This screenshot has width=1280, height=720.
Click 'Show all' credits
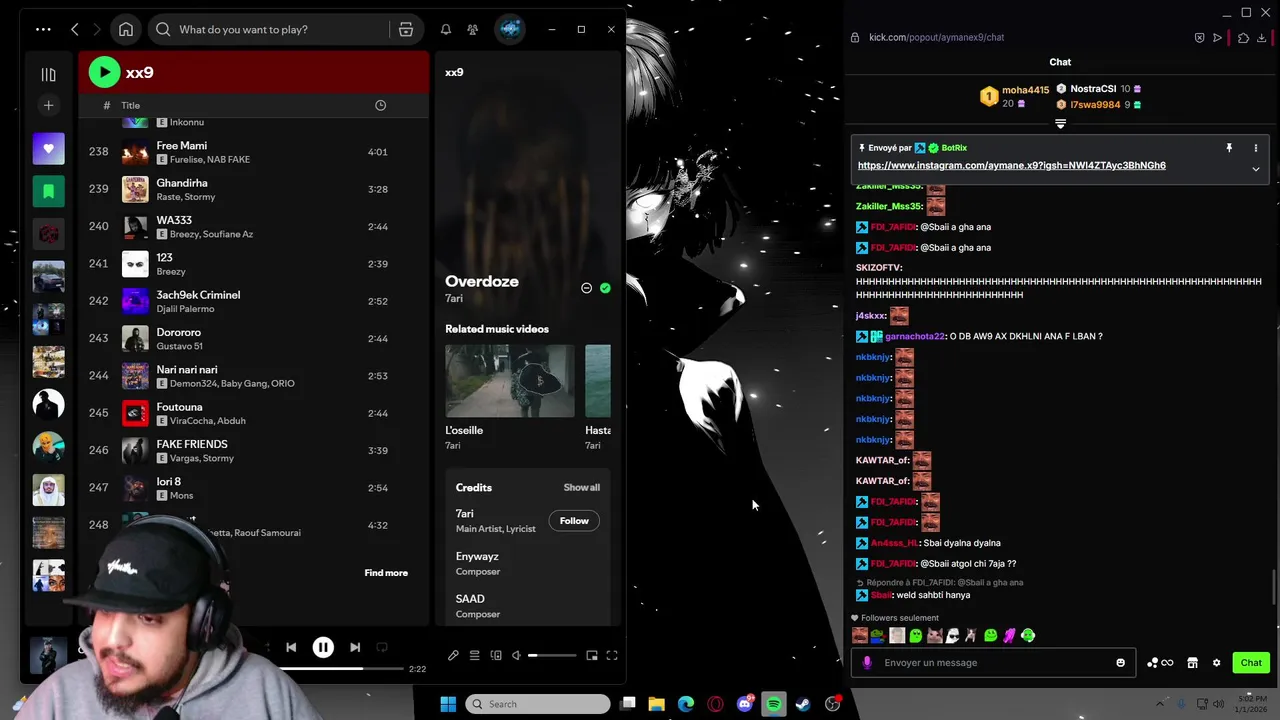click(x=582, y=488)
